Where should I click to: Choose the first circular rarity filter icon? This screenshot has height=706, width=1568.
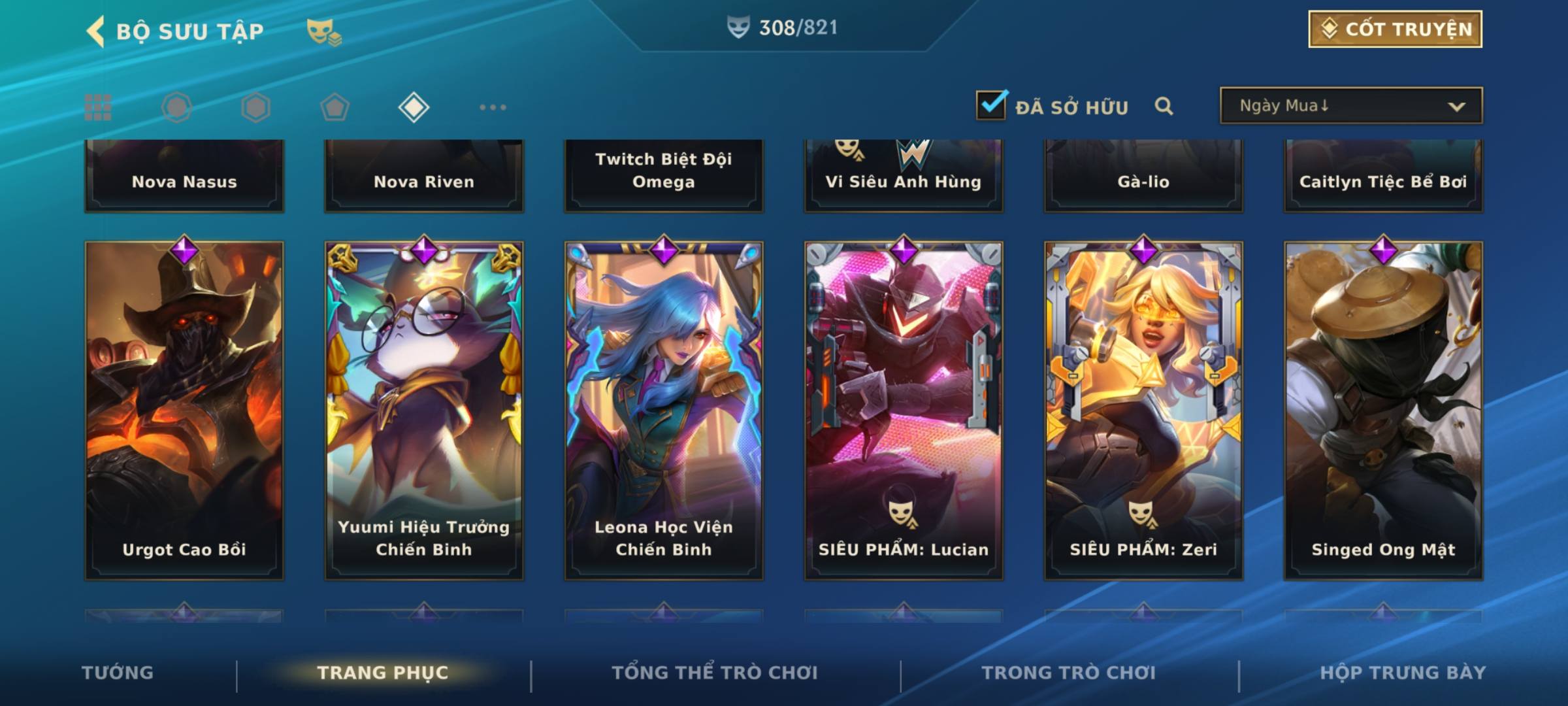point(176,107)
